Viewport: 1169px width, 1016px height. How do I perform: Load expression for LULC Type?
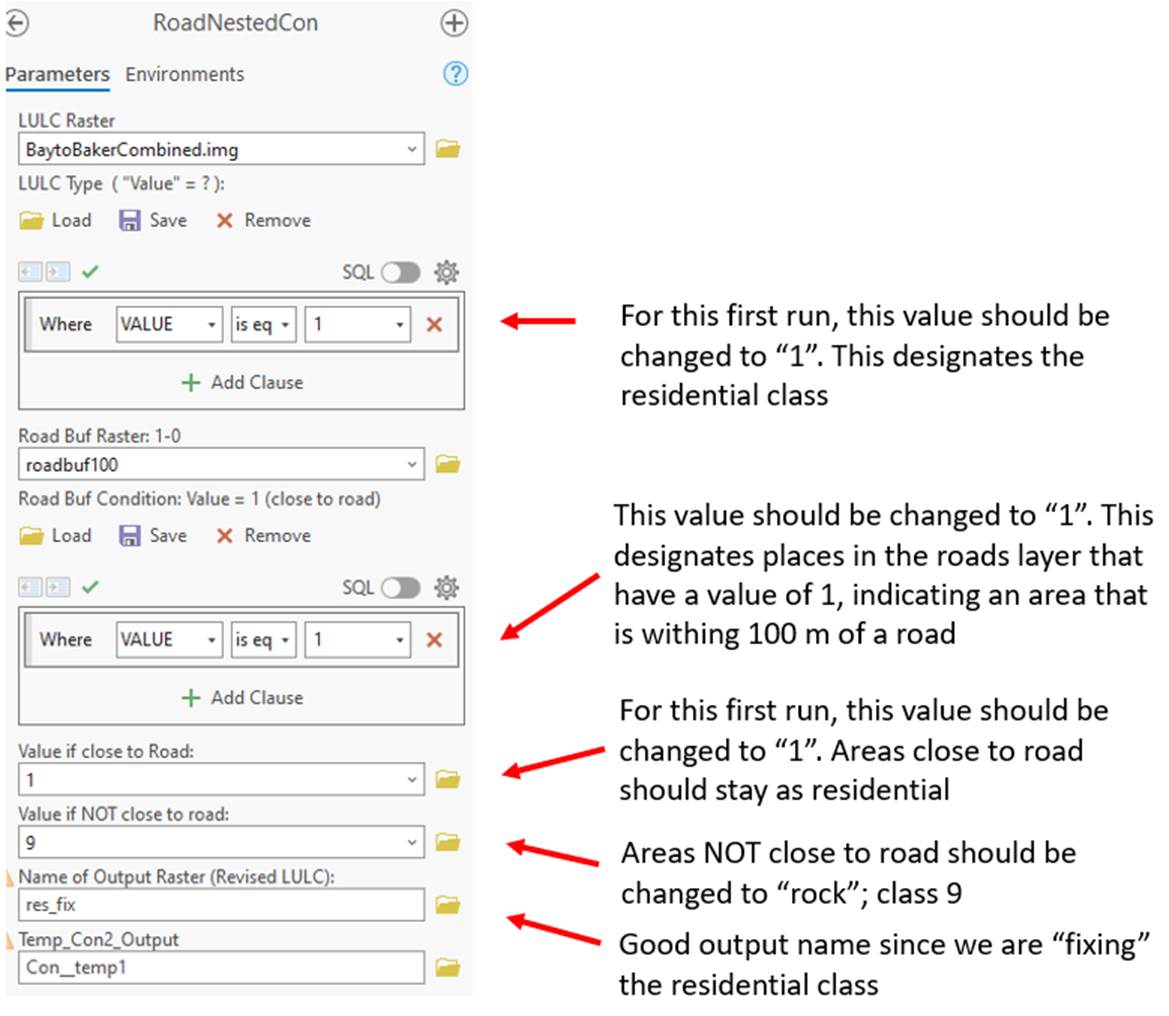[55, 221]
